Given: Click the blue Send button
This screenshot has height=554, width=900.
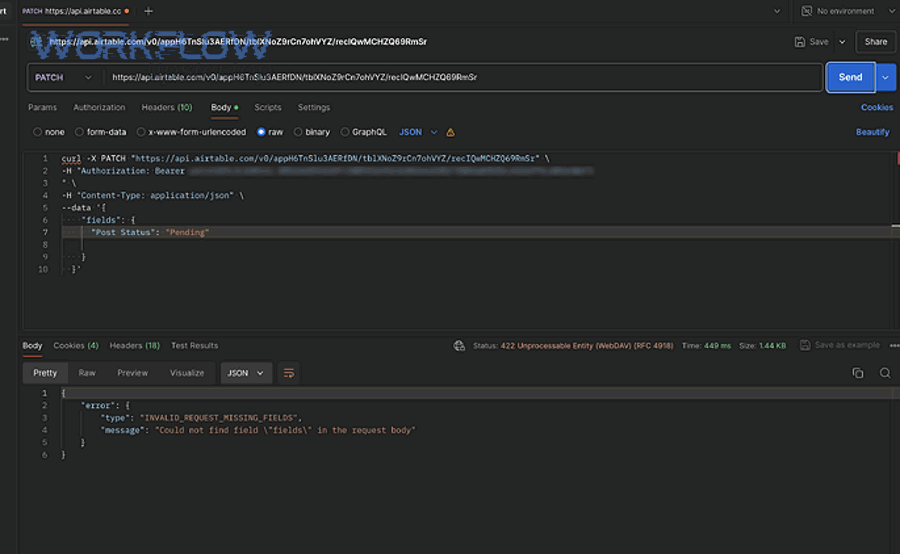Looking at the screenshot, I should pyautogui.click(x=850, y=78).
